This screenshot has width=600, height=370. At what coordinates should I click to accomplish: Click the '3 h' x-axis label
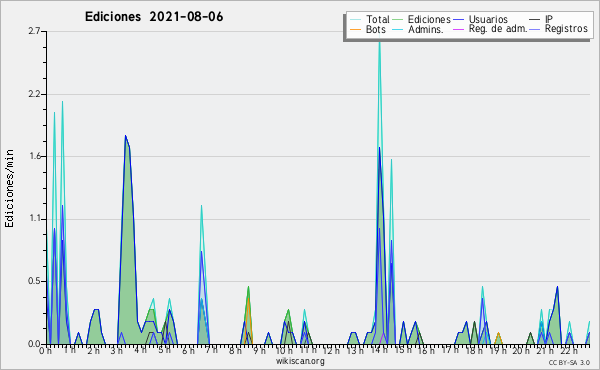(117, 350)
